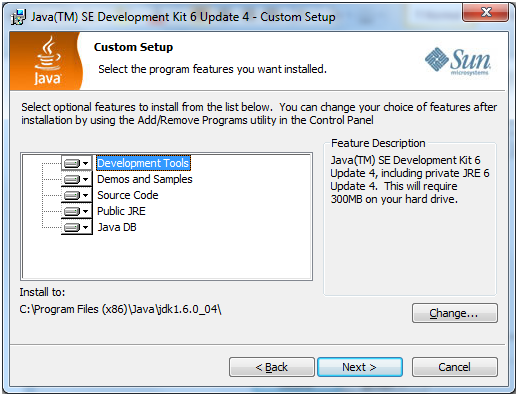
Task: Go to the next setup step
Action: (360, 367)
